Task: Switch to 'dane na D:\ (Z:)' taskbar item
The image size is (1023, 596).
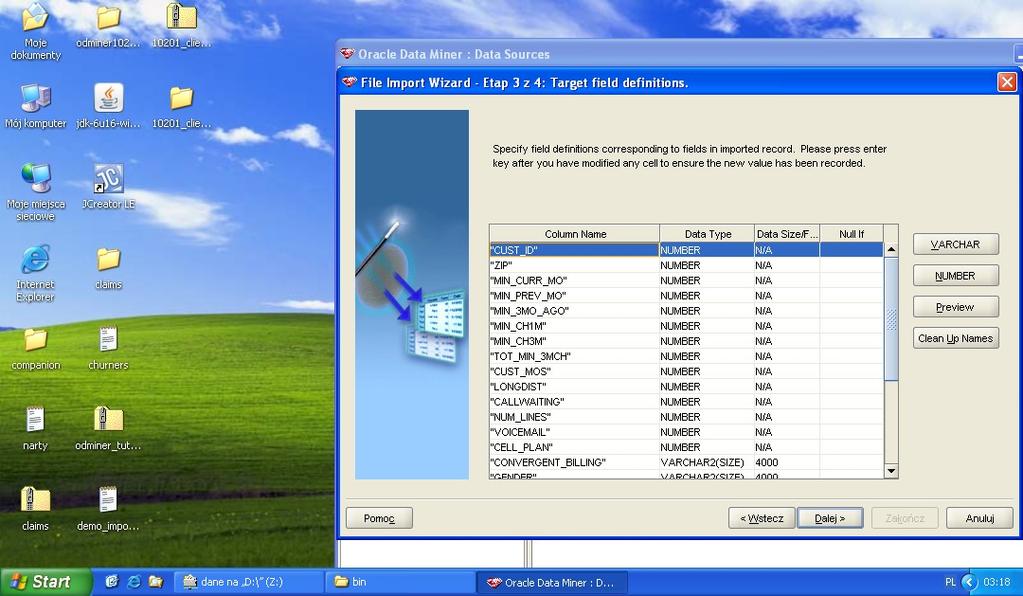Action: pos(249,582)
